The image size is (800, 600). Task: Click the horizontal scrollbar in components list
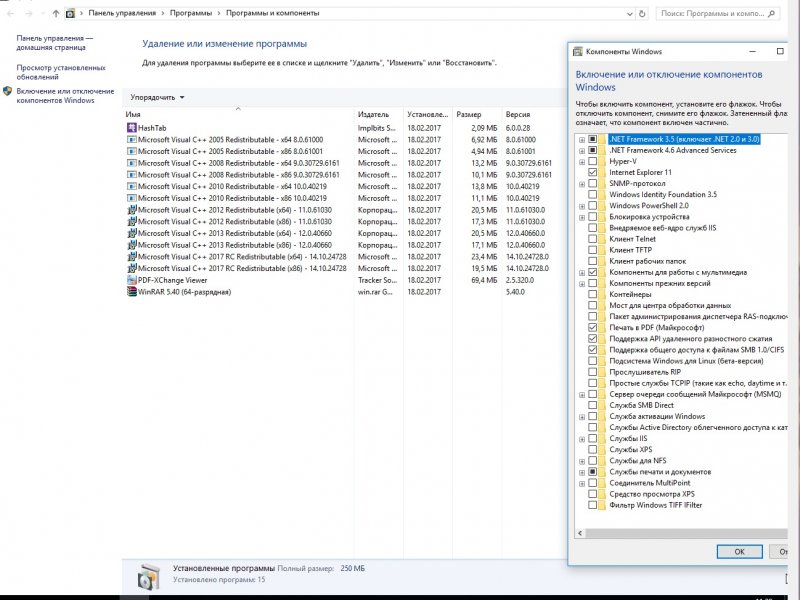(686, 533)
